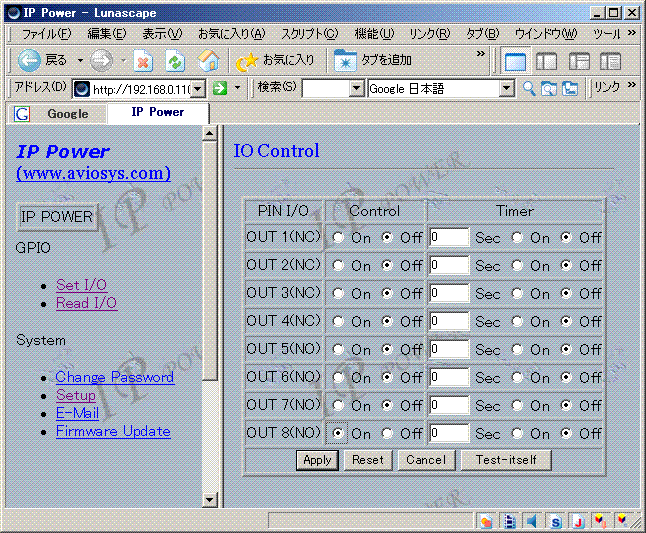
Task: Open the ファイル(F) menu
Action: [47, 34]
